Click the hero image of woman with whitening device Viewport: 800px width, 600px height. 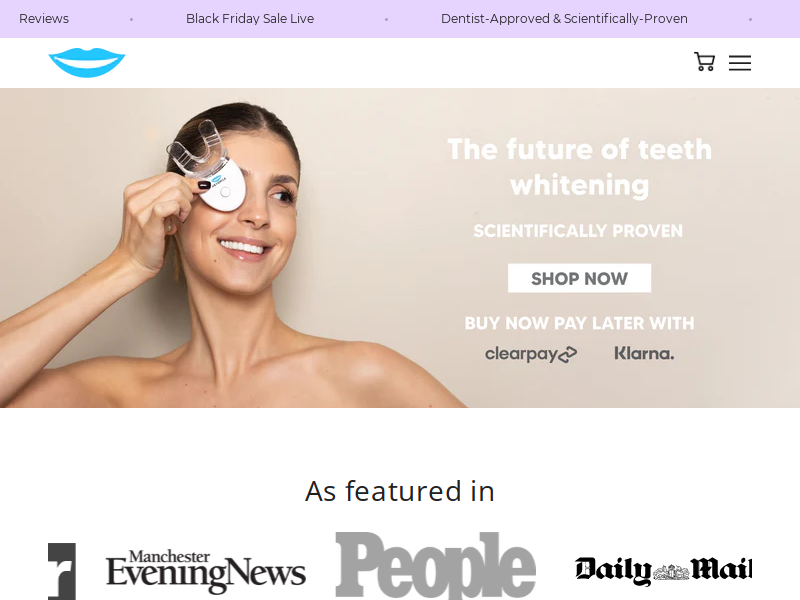point(232,248)
